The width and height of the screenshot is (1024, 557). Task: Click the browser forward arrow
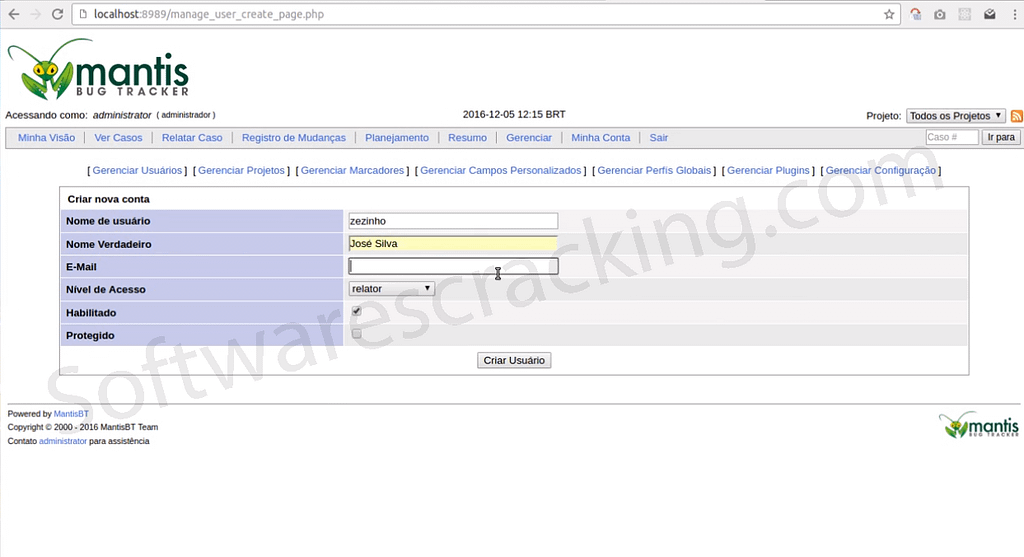pos(36,14)
